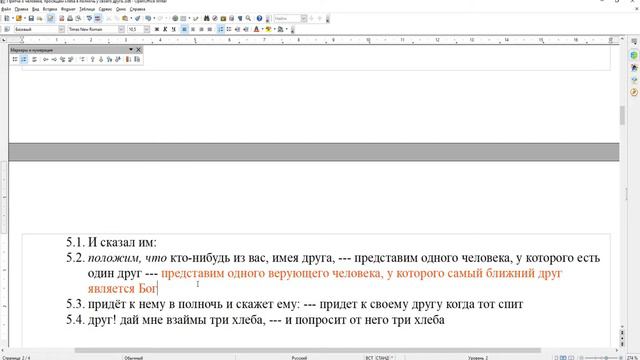Click the horizontal scrollbar thumb
The width and height of the screenshot is (640, 360).
pos(308,350)
